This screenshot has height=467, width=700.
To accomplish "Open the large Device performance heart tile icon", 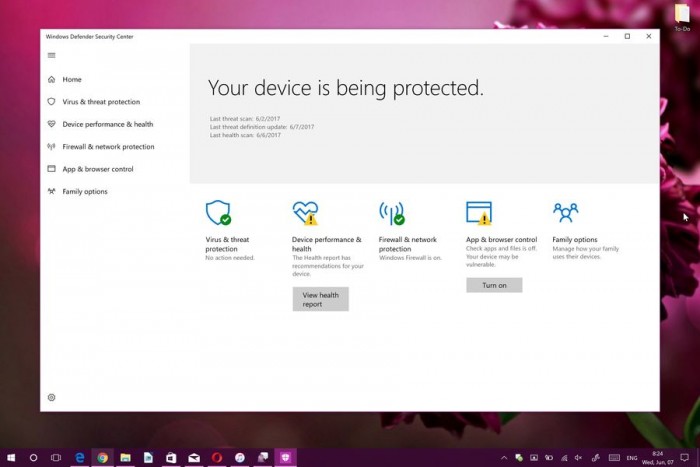I will pyautogui.click(x=305, y=213).
